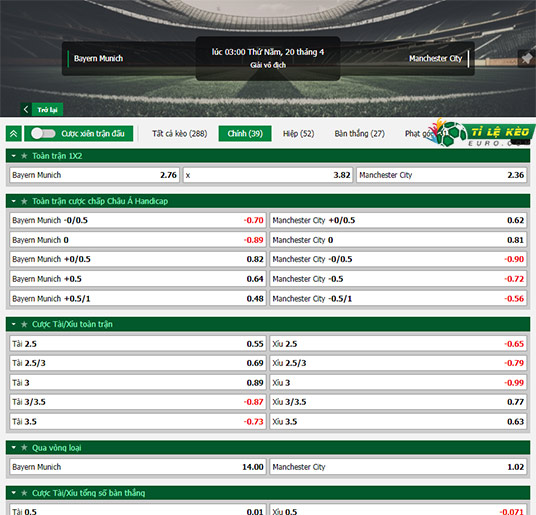Pick Tài 3 at 0.89

click(138, 382)
